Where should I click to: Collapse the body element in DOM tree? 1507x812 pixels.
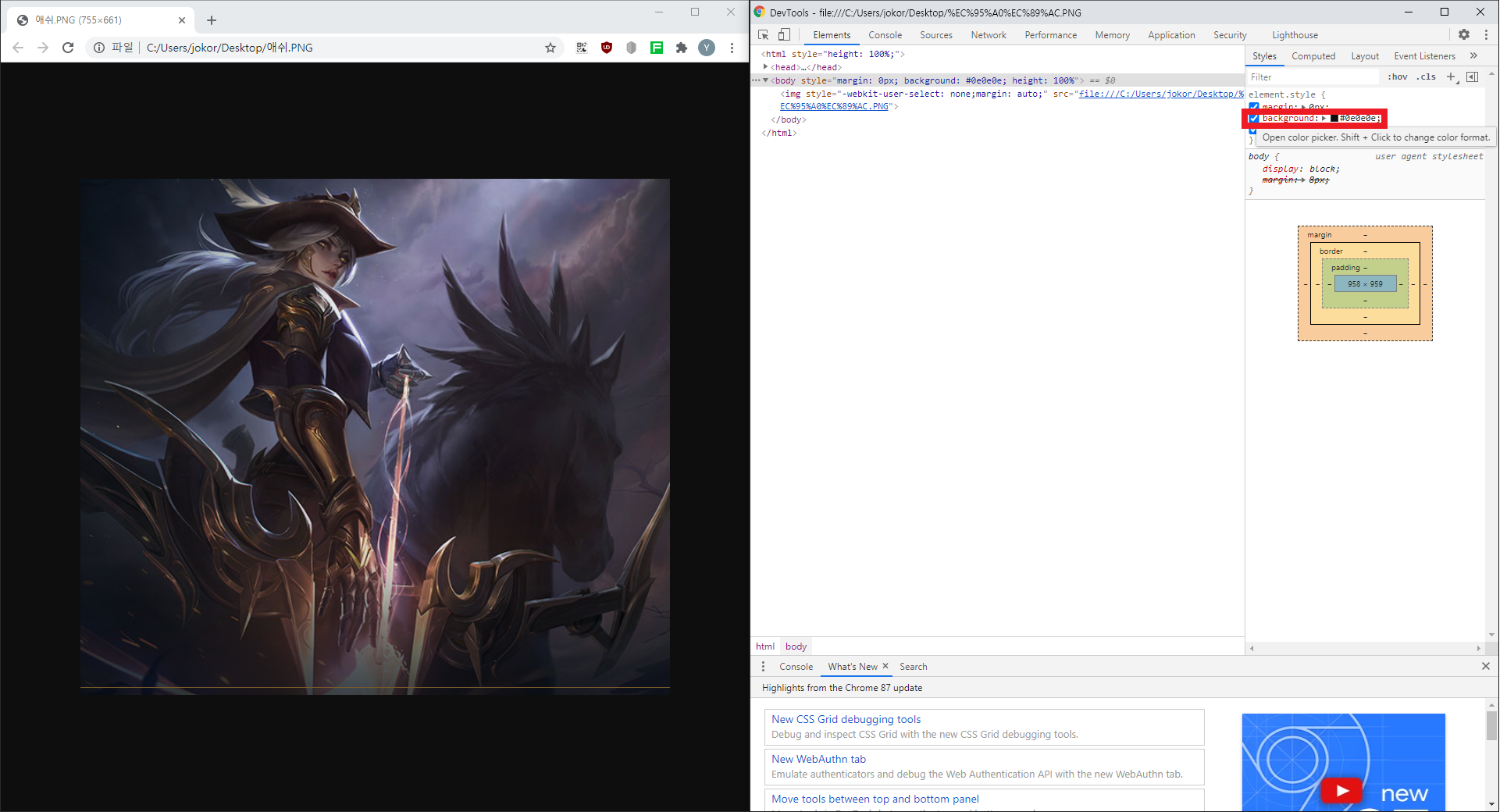click(x=766, y=80)
